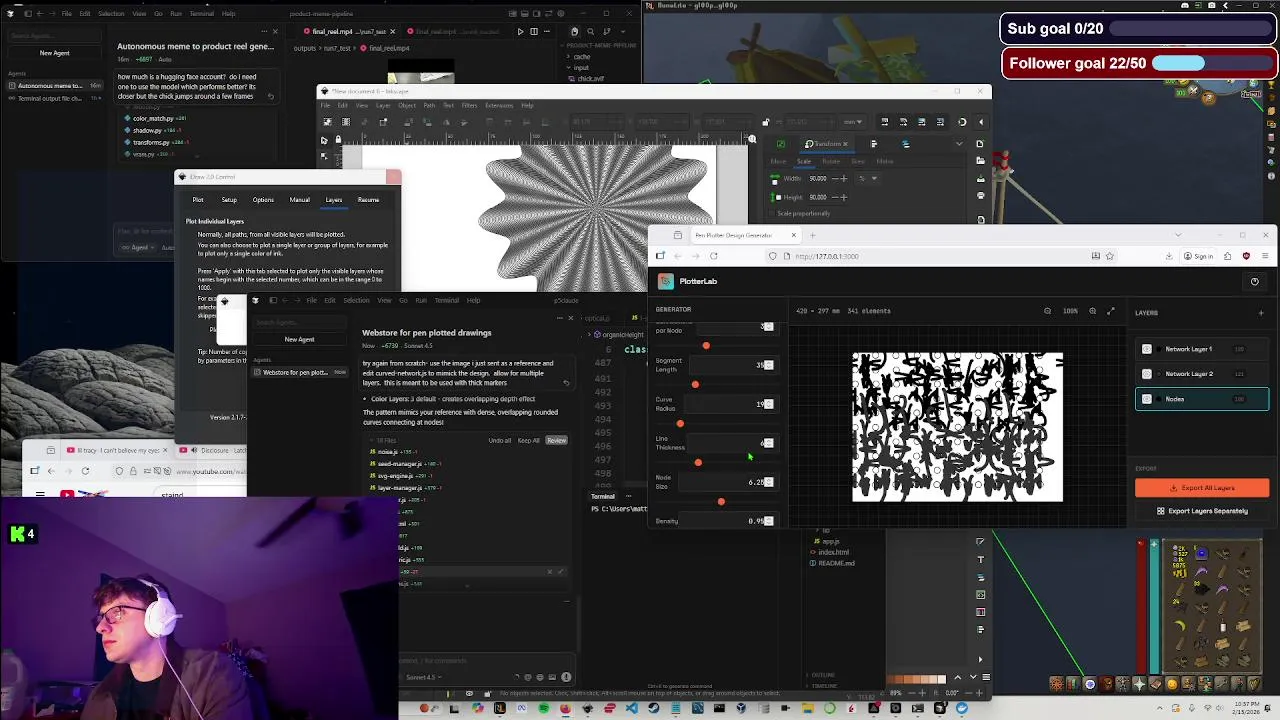This screenshot has height=720, width=1280.
Task: Click Undo all in the Cursor changes list
Action: (x=500, y=440)
